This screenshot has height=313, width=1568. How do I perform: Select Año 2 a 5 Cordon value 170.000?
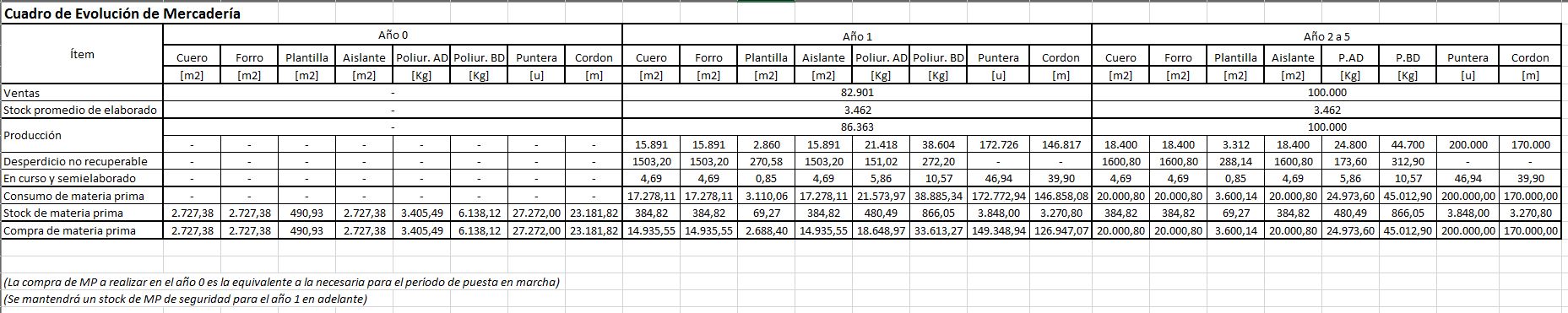[x=1530, y=144]
